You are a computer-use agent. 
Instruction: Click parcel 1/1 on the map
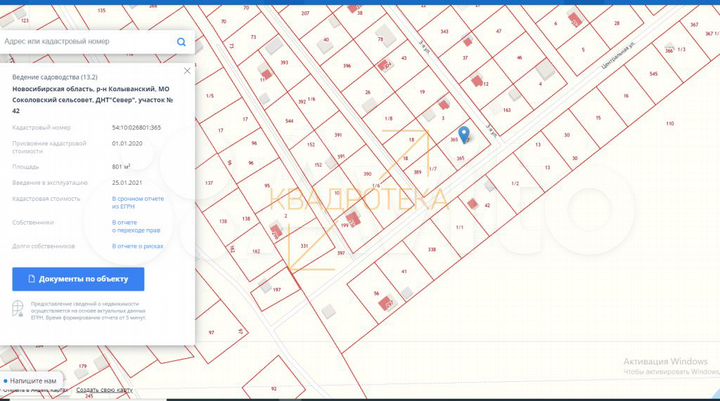(460, 227)
